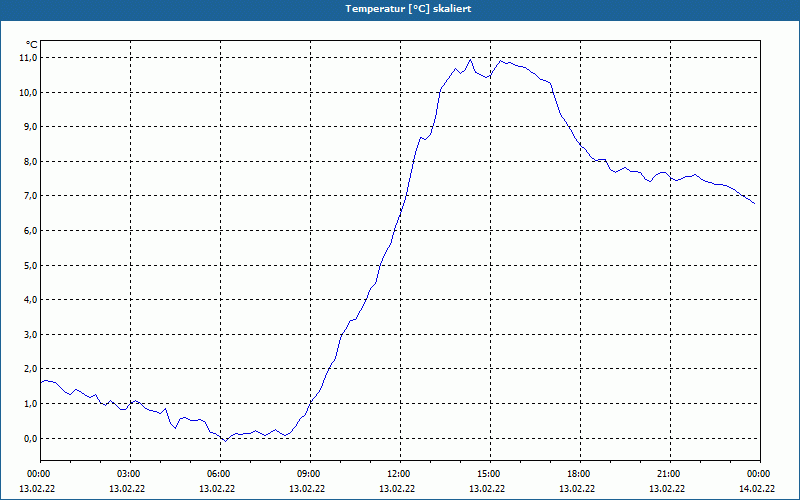
Task: Click the 10,0 y-axis value
Action: (30, 92)
